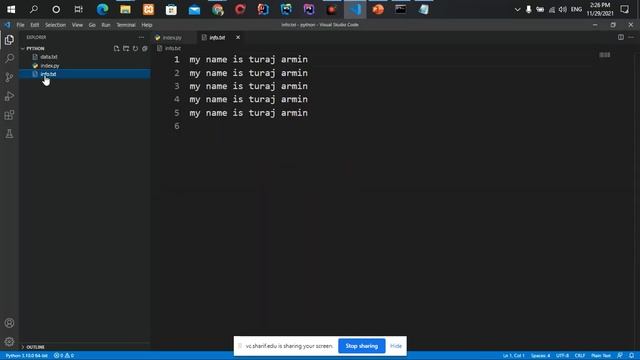Open Windows Action Center notifications
The width and height of the screenshot is (640, 360).
(624, 9)
